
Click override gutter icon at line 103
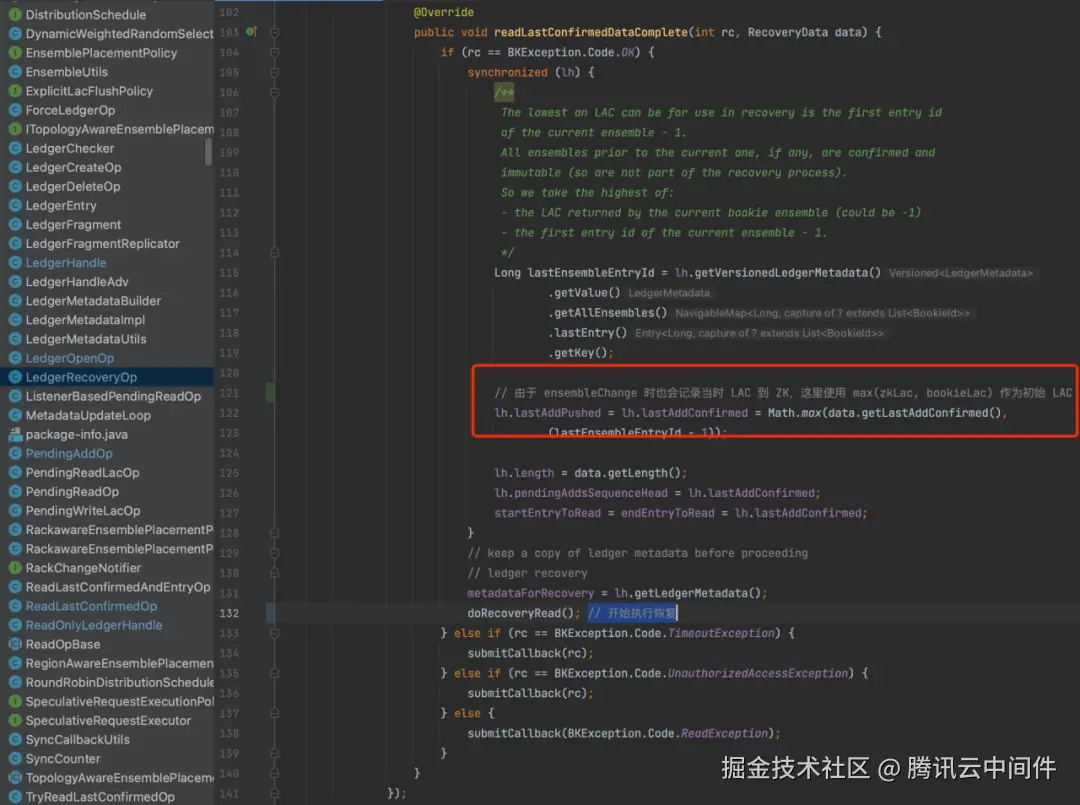click(x=251, y=32)
